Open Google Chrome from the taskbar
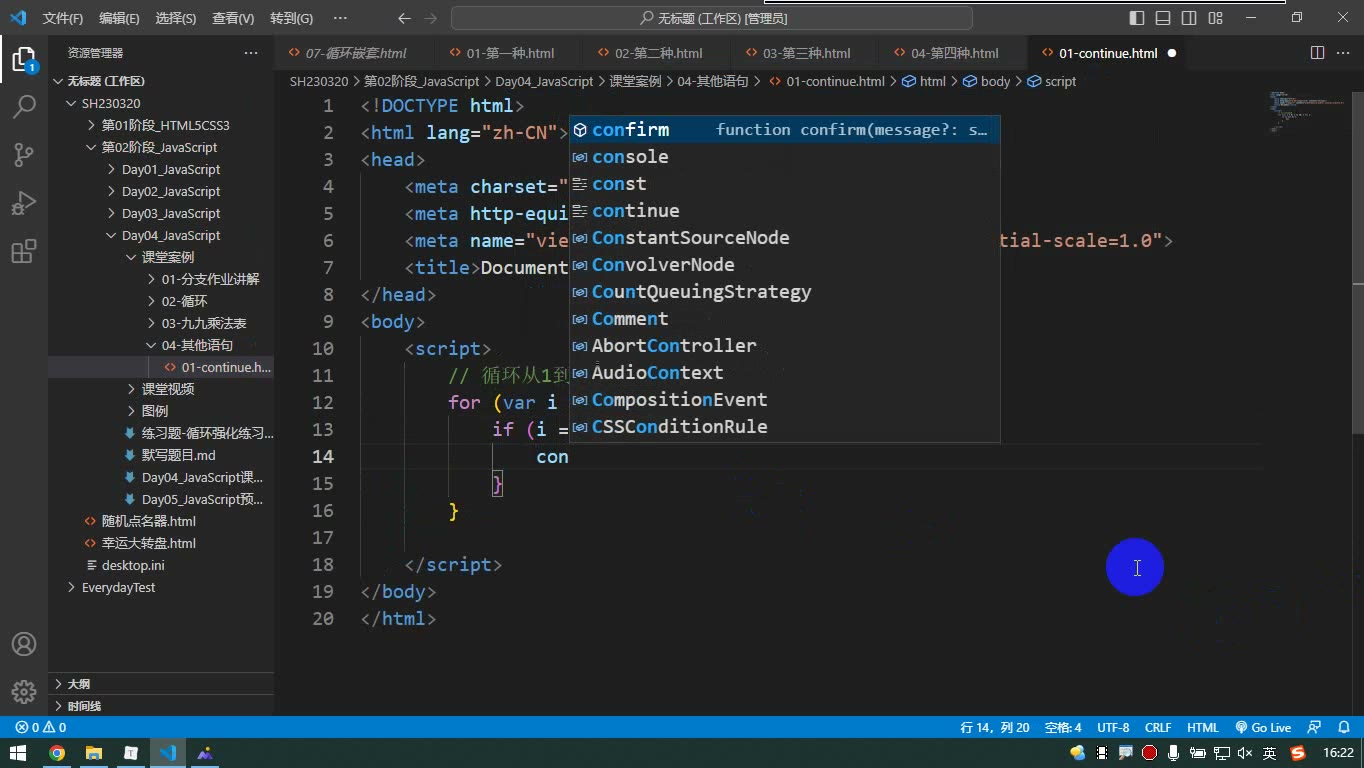The width and height of the screenshot is (1364, 768). (57, 753)
